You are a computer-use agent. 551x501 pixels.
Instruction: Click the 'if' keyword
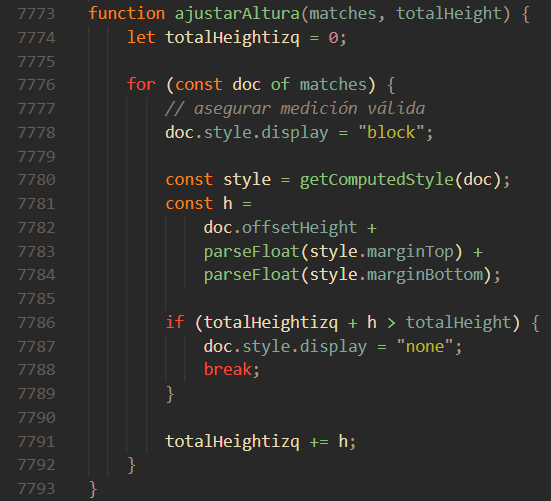click(x=175, y=322)
